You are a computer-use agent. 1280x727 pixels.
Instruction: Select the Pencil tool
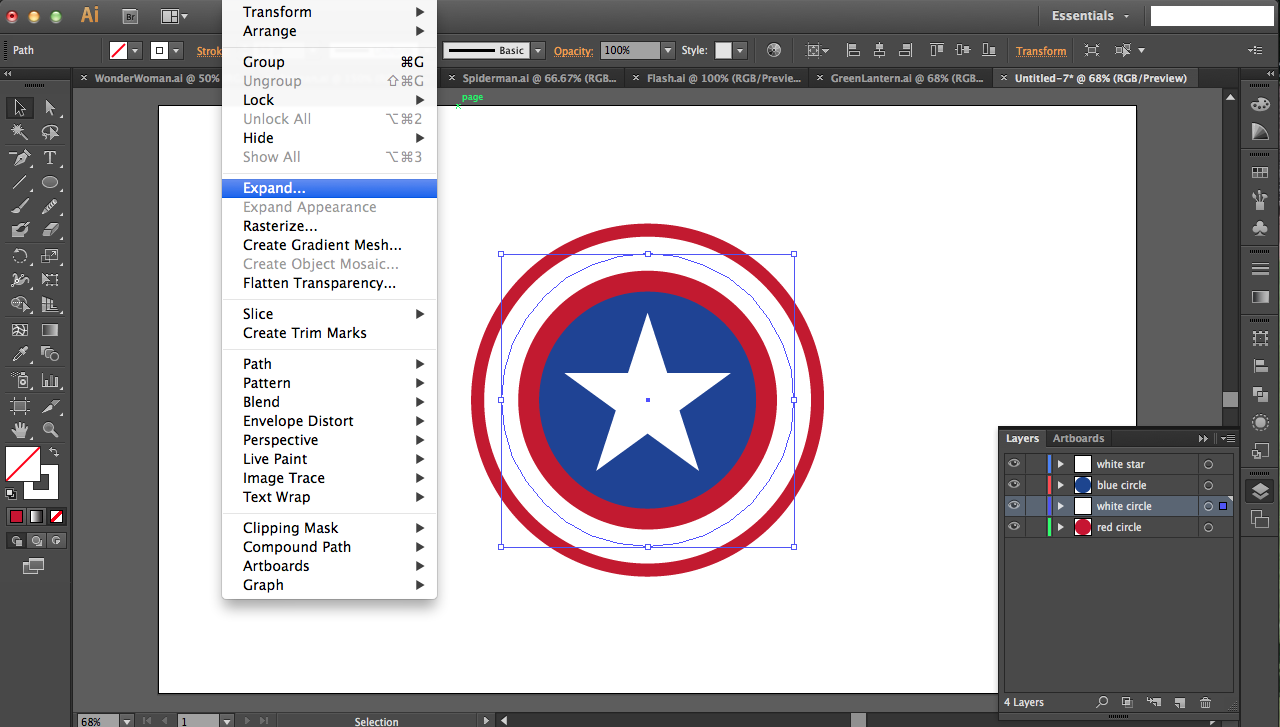pyautogui.click(x=50, y=206)
